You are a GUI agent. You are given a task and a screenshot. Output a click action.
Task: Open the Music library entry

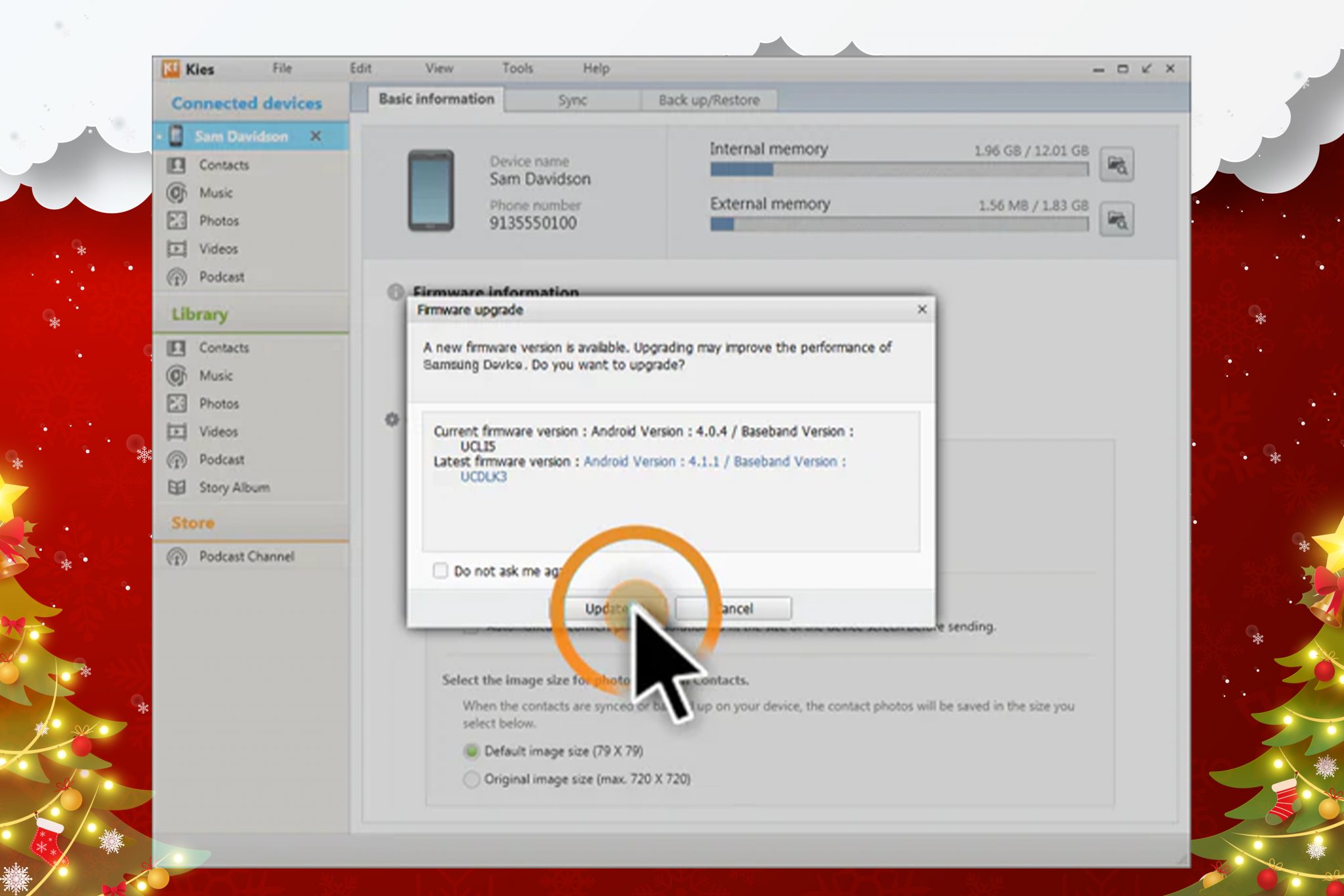coord(216,376)
